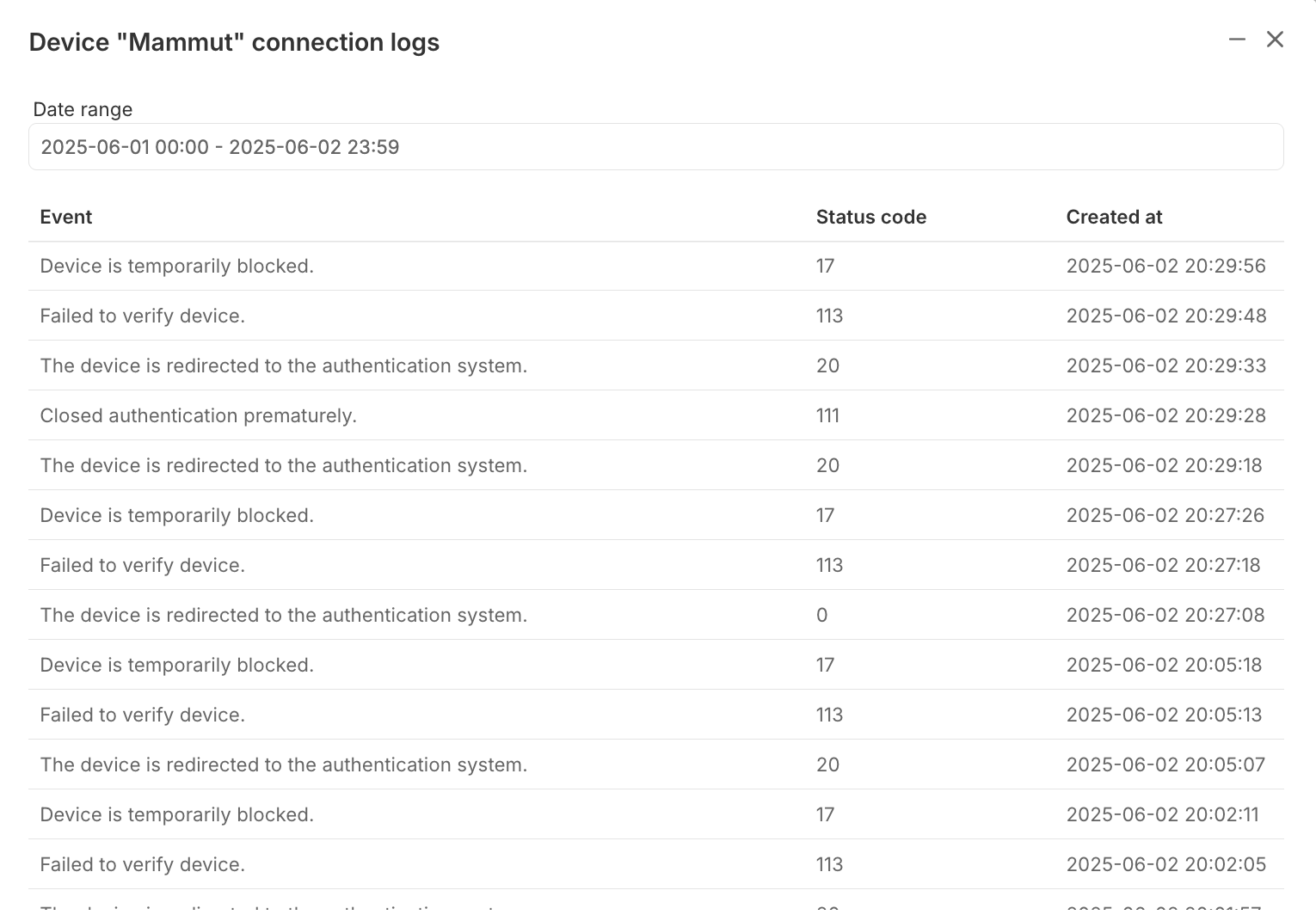This screenshot has height=915, width=1316.
Task: Select the row with status code 0
Action: [656, 616]
